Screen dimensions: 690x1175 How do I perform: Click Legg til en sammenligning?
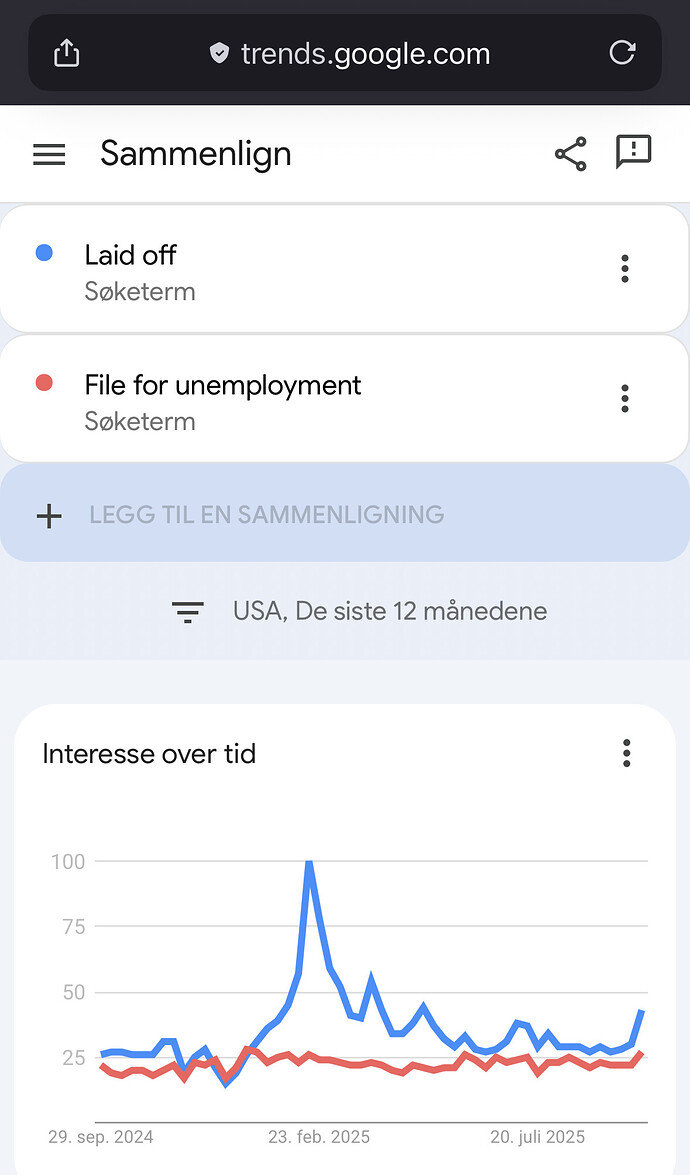266,516
